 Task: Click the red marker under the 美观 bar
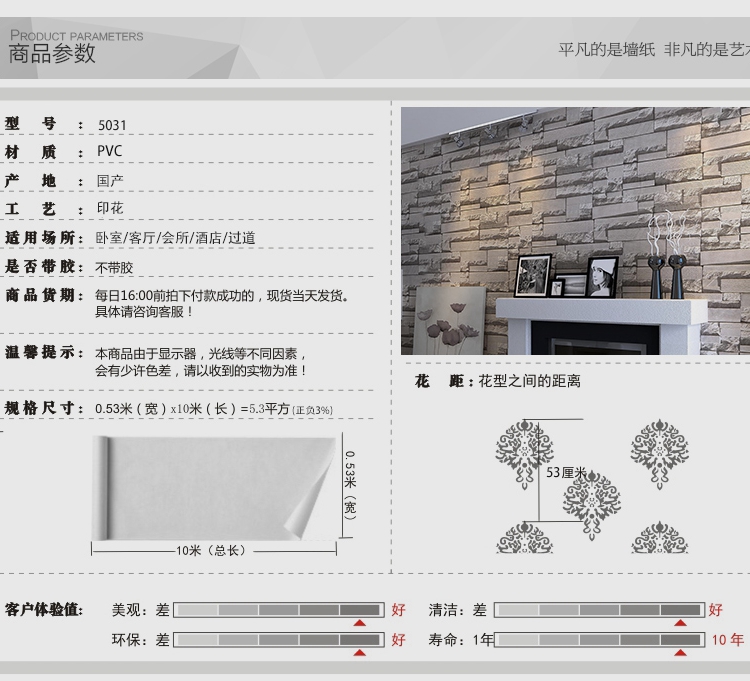(x=360, y=623)
